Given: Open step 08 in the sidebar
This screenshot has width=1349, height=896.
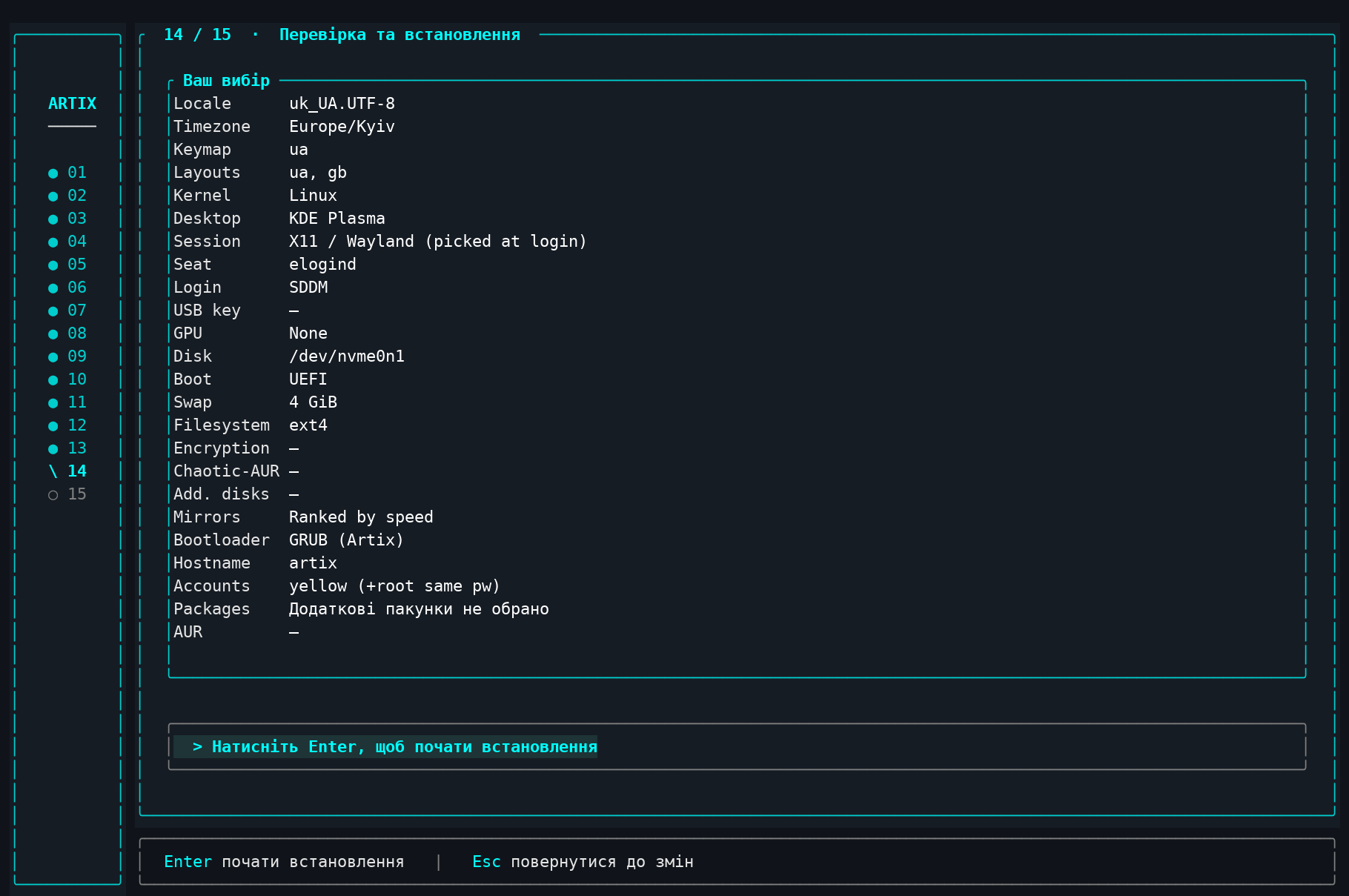Looking at the screenshot, I should [67, 333].
